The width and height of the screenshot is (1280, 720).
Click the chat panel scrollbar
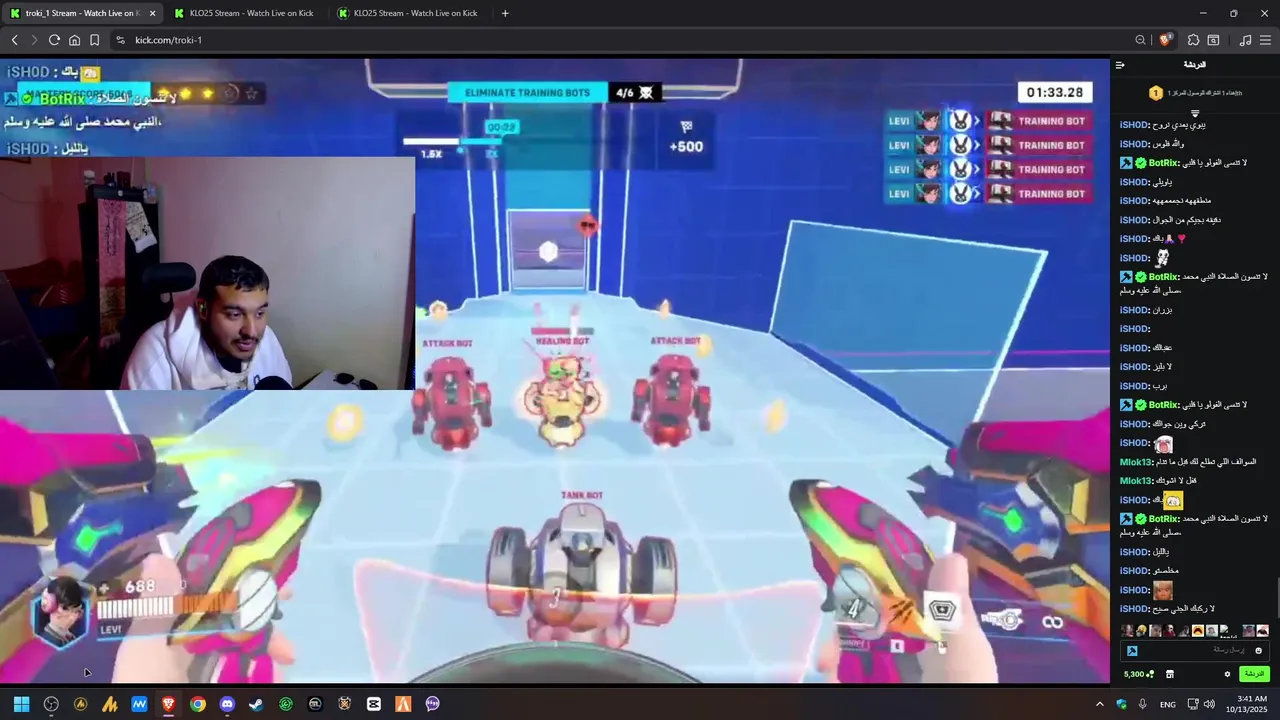coord(1276,597)
